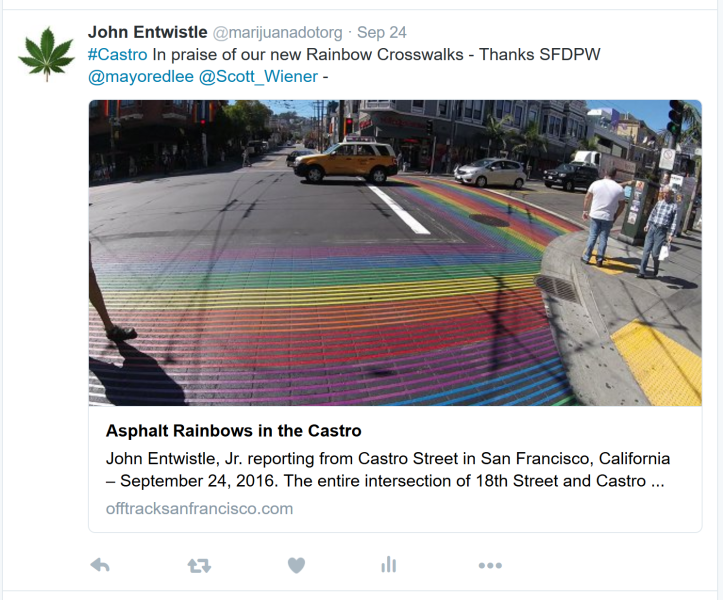
Task: Click the marijuana leaf profile avatar
Action: tap(47, 54)
